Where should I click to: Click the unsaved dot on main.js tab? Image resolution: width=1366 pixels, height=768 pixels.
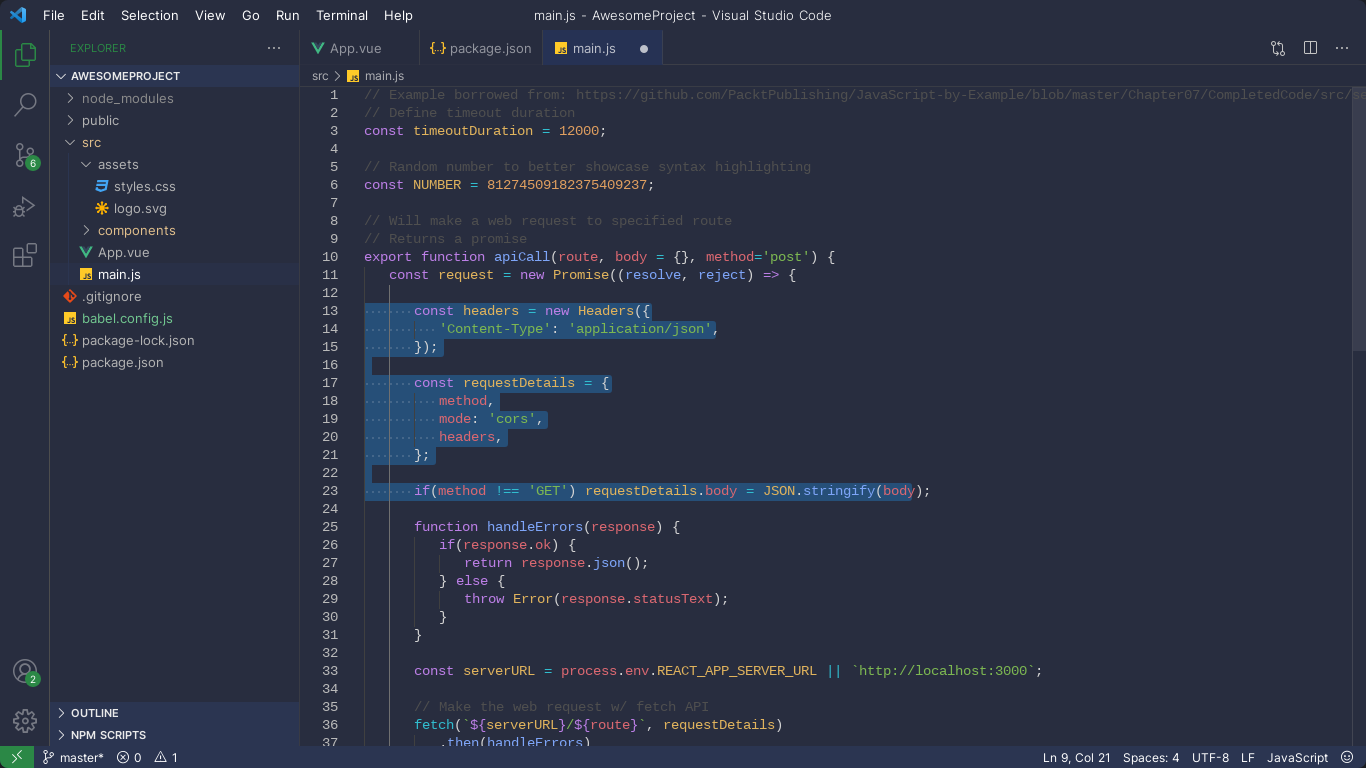pos(644,48)
